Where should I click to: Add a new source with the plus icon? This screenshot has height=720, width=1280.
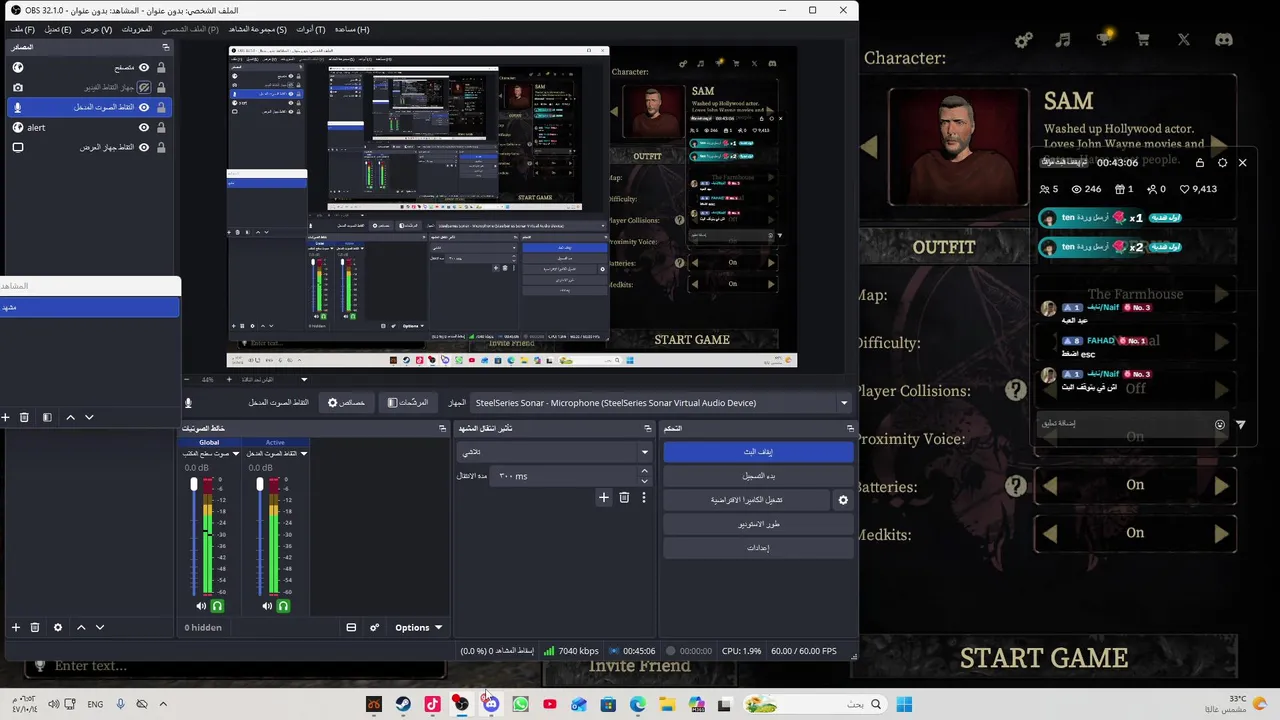coord(15,627)
